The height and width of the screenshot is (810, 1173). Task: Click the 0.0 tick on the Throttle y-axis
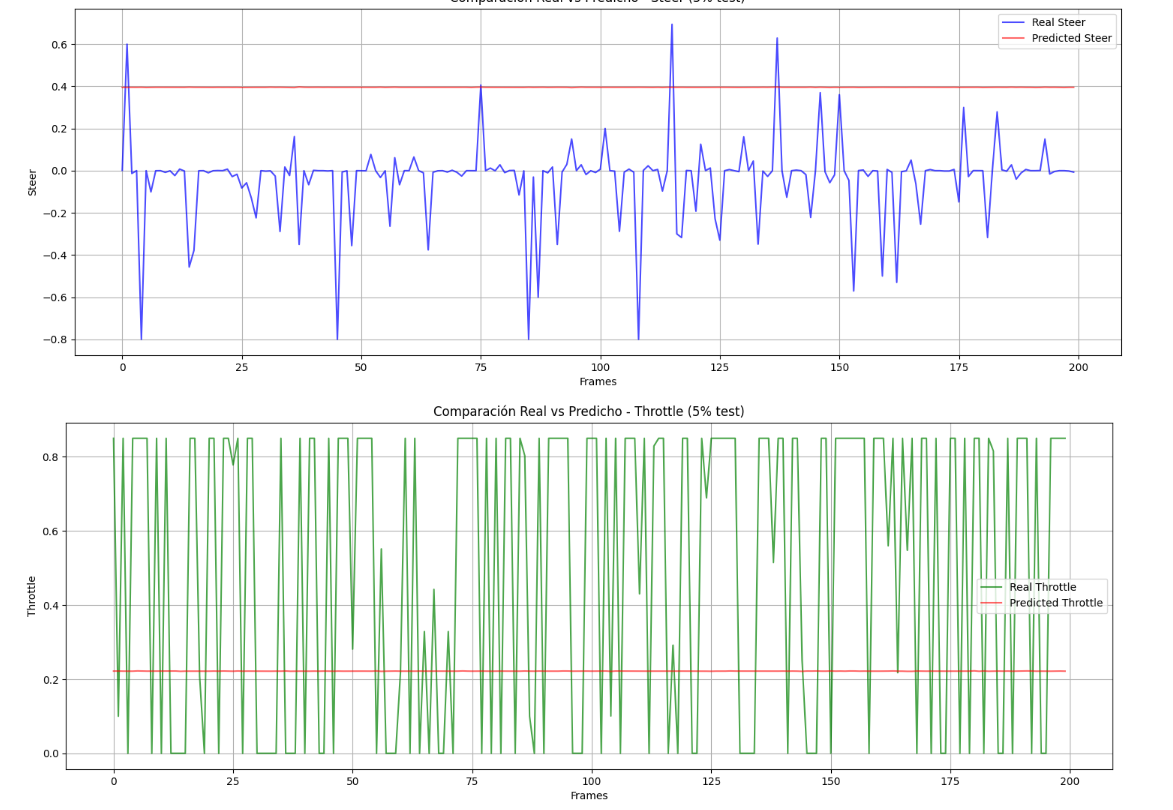[x=51, y=754]
